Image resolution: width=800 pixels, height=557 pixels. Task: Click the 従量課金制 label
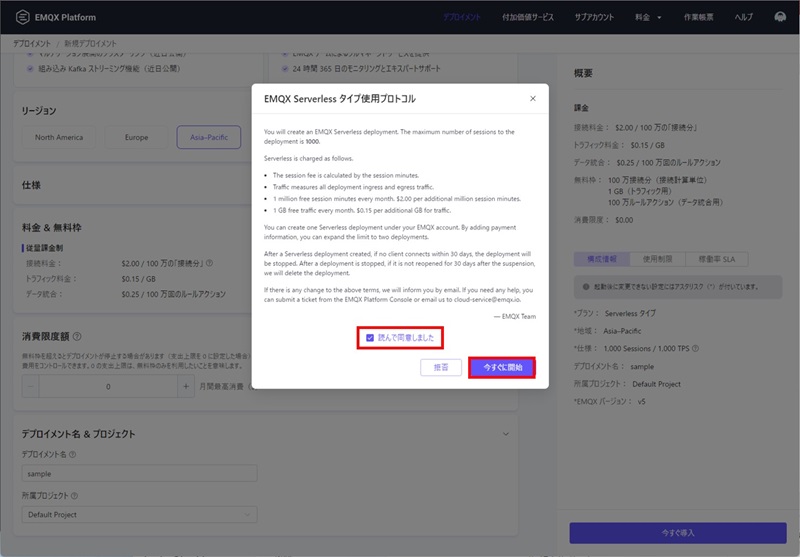(44, 248)
